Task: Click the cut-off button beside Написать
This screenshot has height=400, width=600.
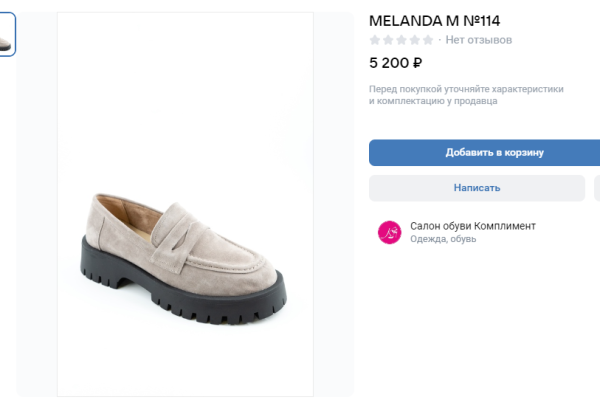Action: [x=596, y=188]
